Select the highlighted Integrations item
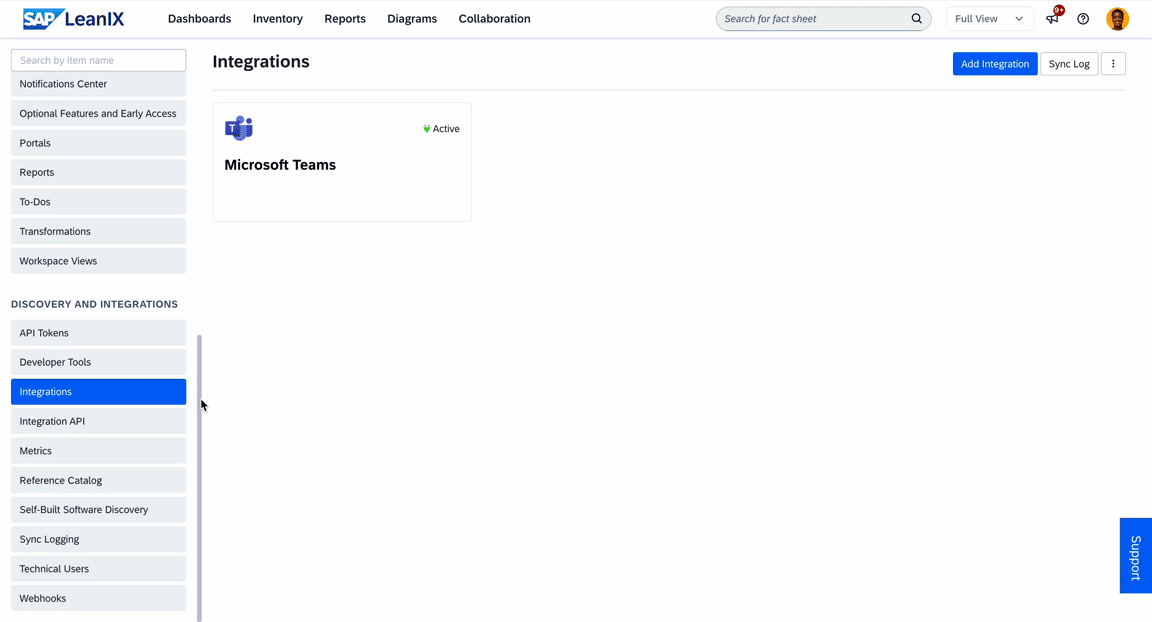This screenshot has height=622, width=1152. 98,391
